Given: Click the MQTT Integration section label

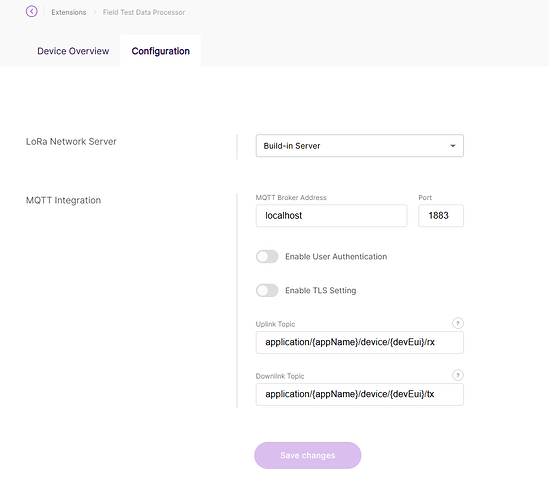Looking at the screenshot, I should 63,200.
